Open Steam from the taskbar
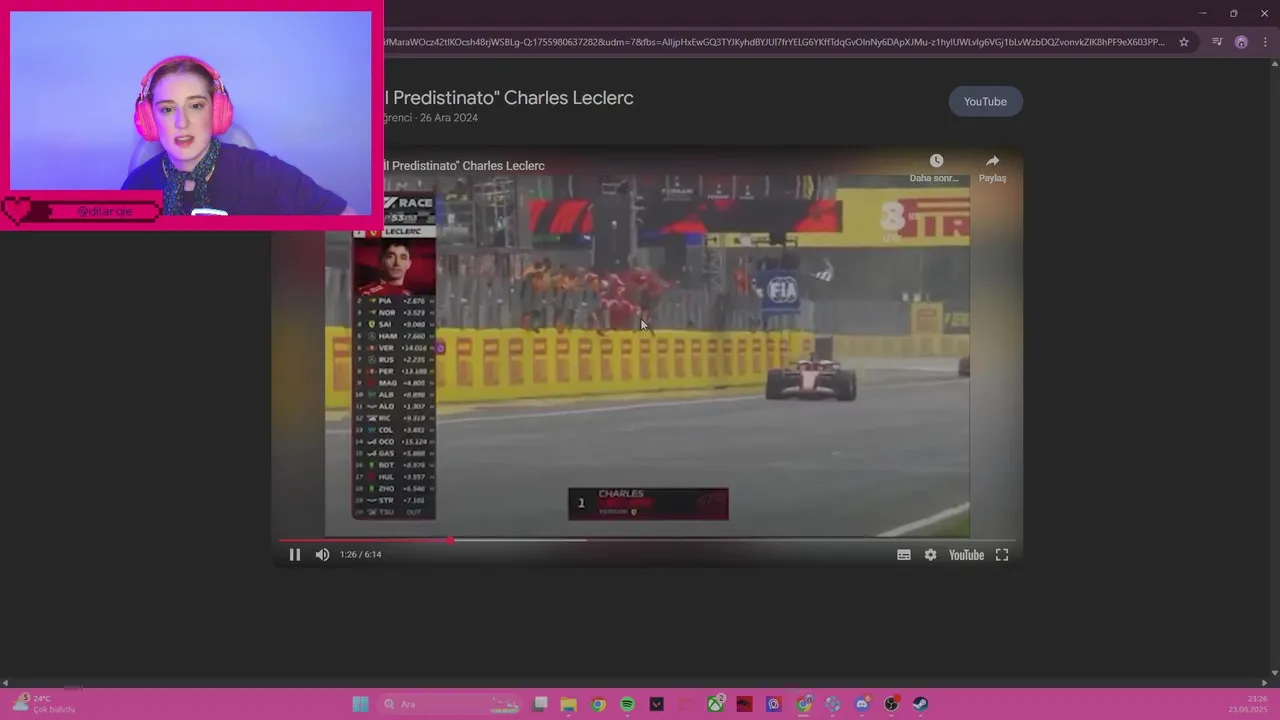1280x720 pixels. coord(920,704)
